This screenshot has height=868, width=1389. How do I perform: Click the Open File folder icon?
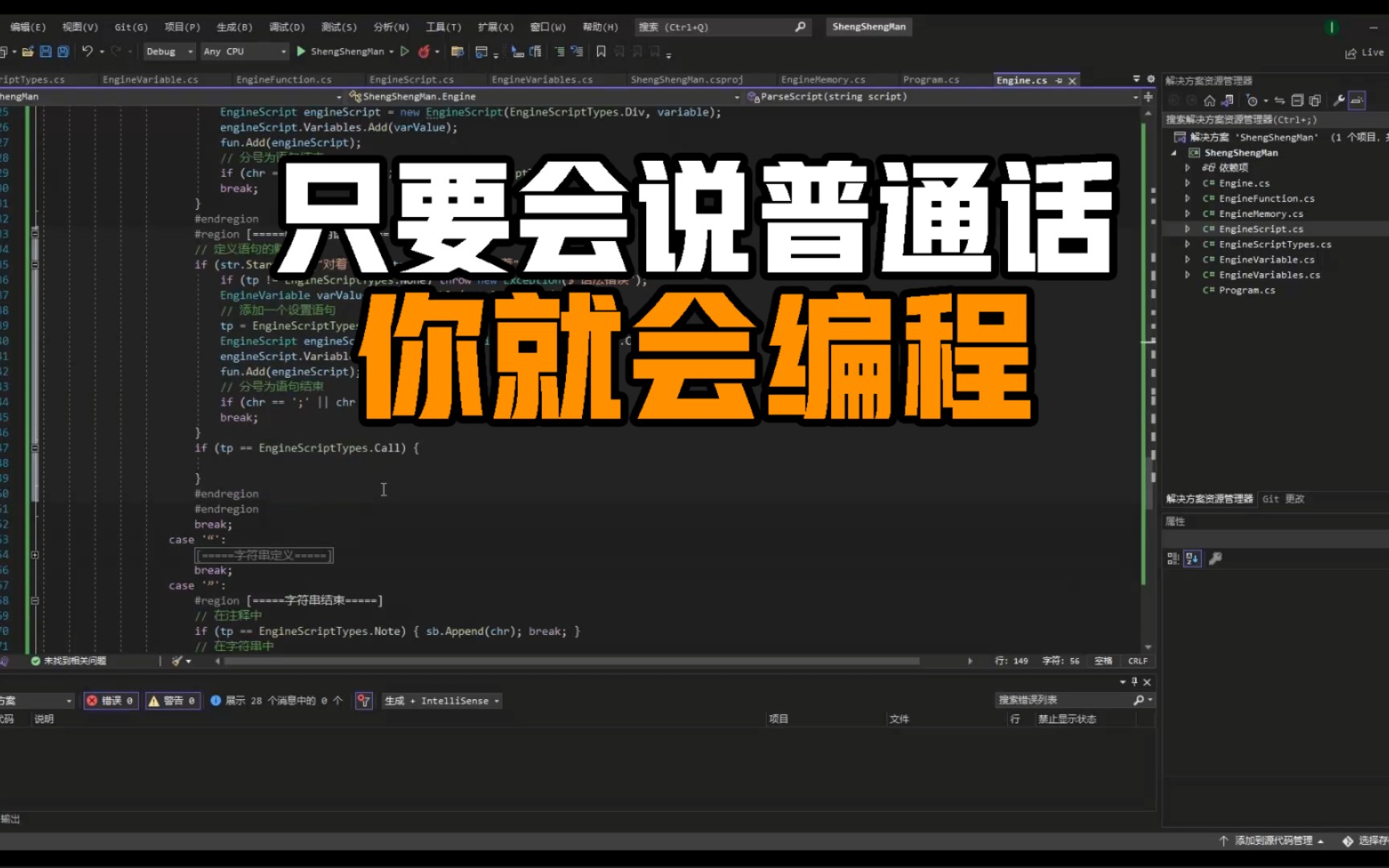coord(28,51)
